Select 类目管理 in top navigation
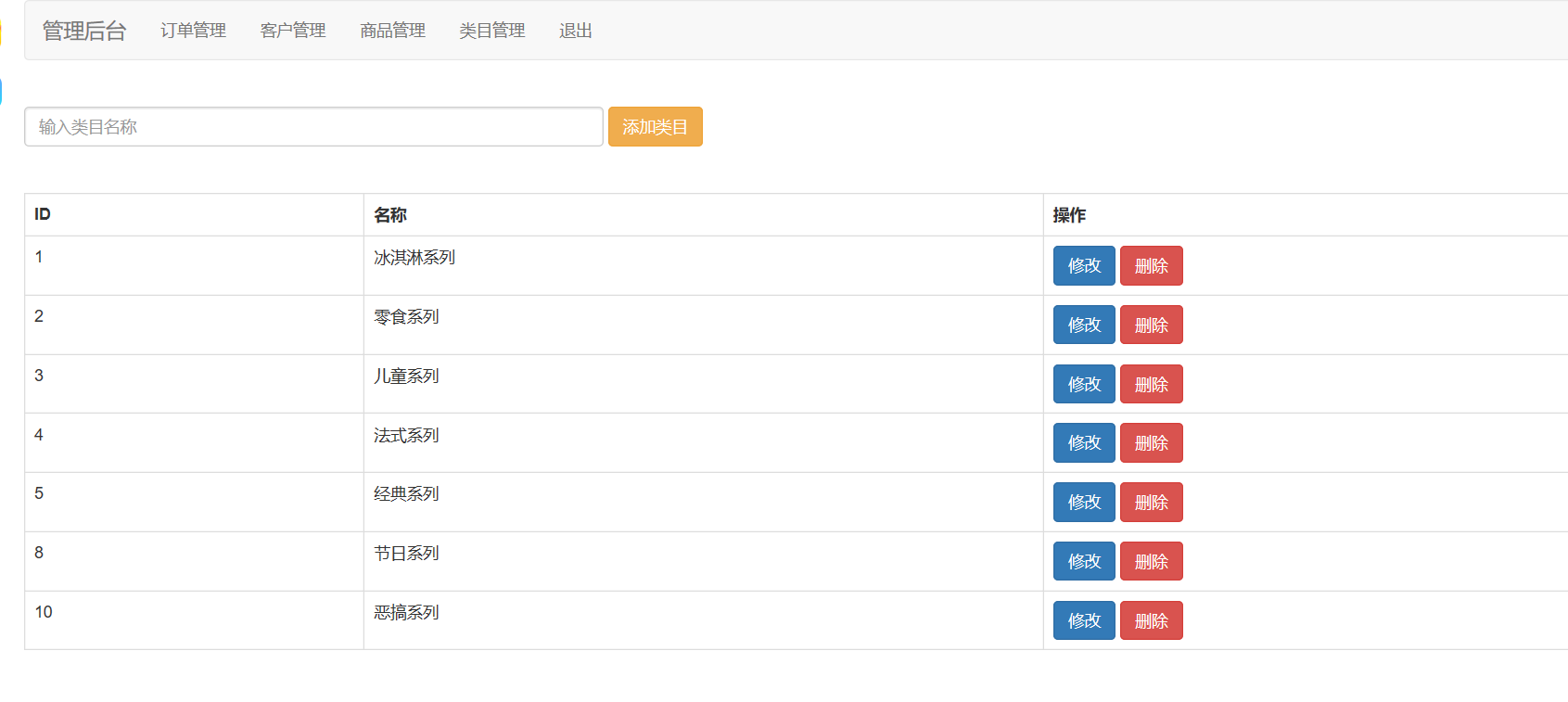The height and width of the screenshot is (702, 1568). pos(492,31)
